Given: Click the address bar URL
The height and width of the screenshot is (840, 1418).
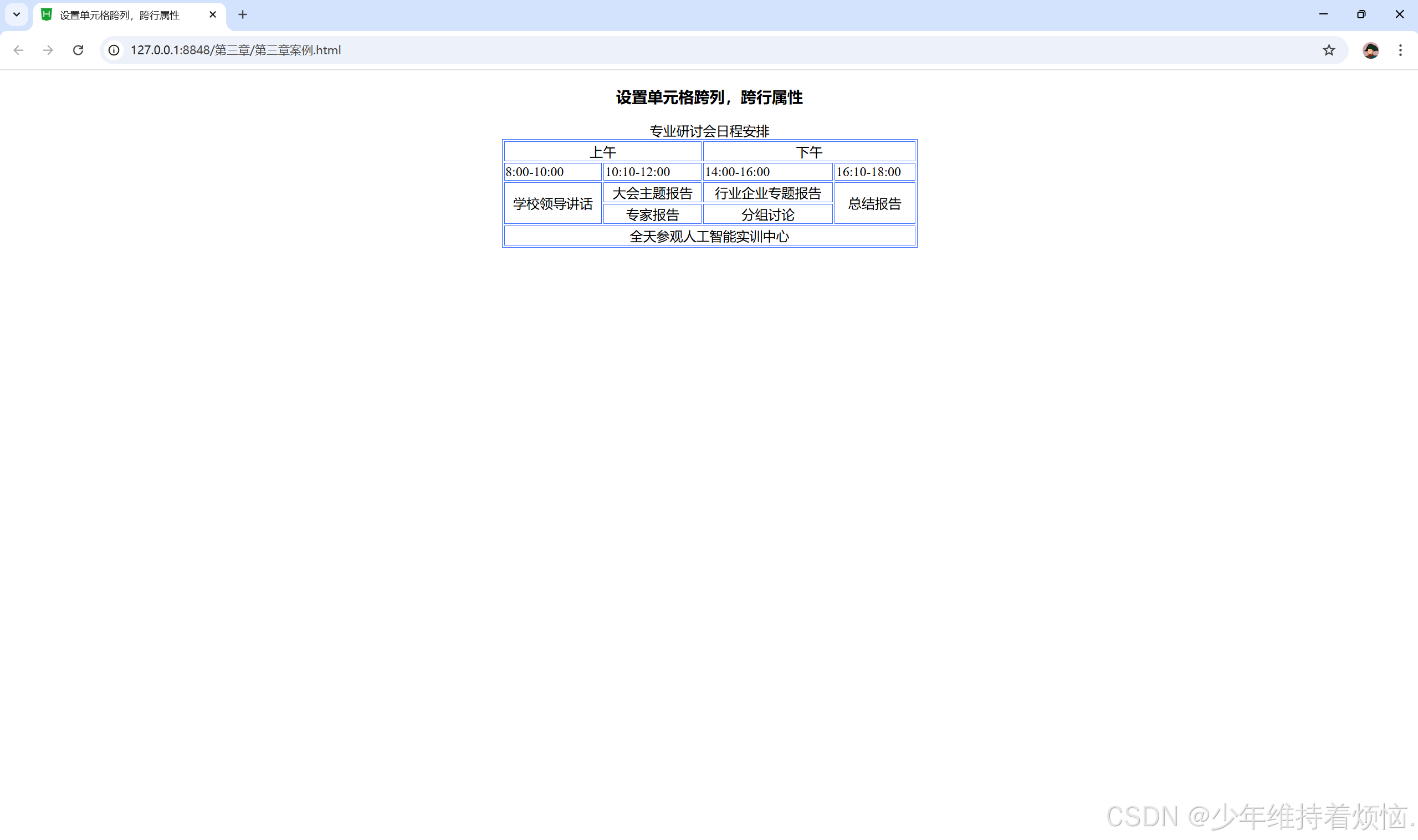Looking at the screenshot, I should tap(236, 50).
